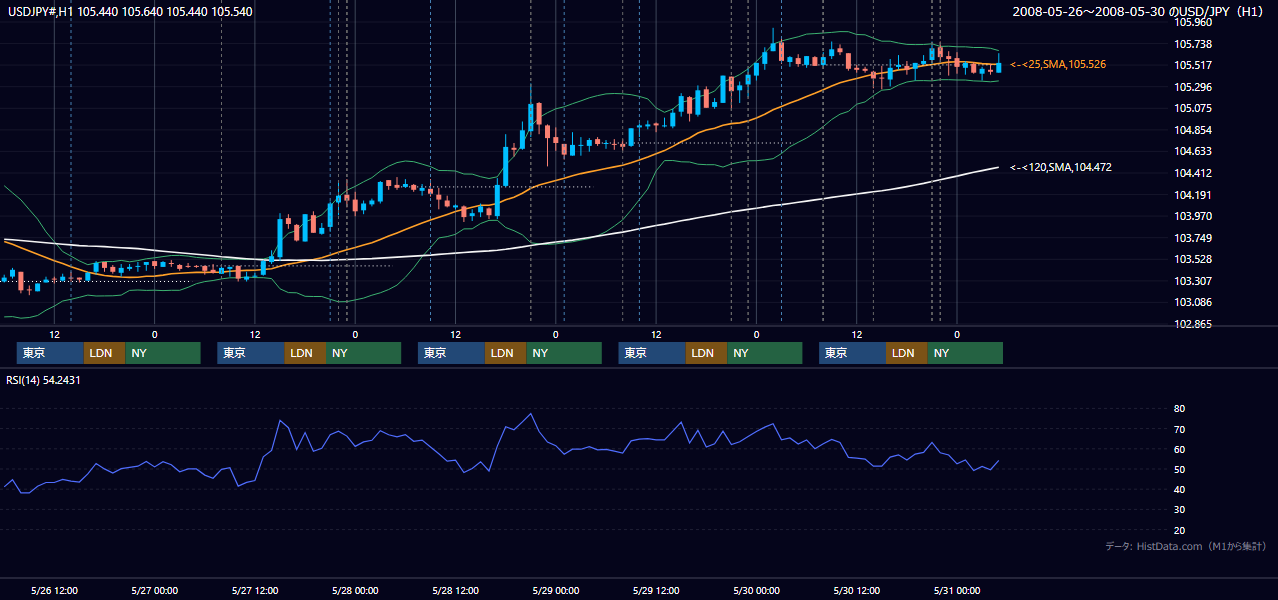
Task: Click the 5/27 00:00 time axis label
Action: 155,590
